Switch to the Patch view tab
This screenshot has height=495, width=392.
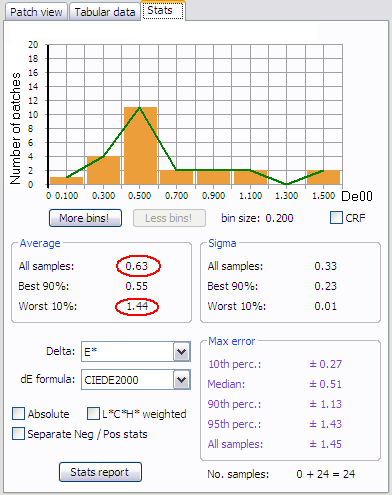(36, 12)
